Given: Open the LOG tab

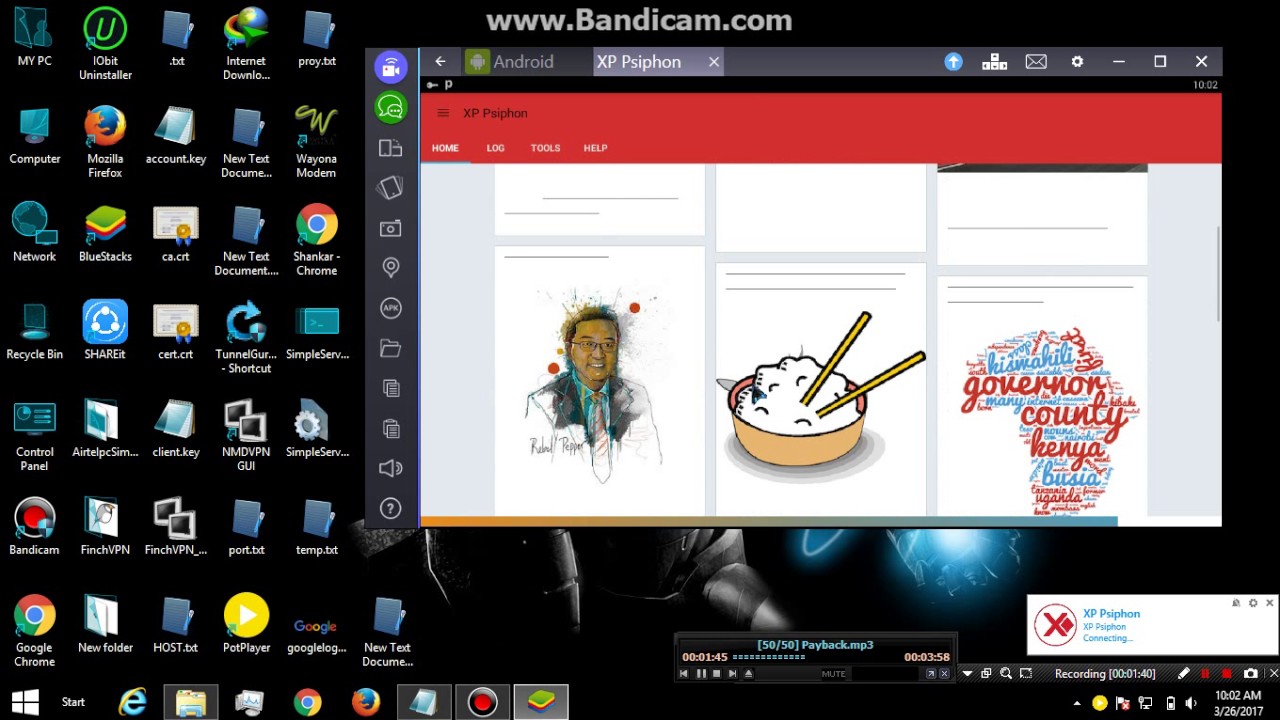Looking at the screenshot, I should (x=495, y=148).
